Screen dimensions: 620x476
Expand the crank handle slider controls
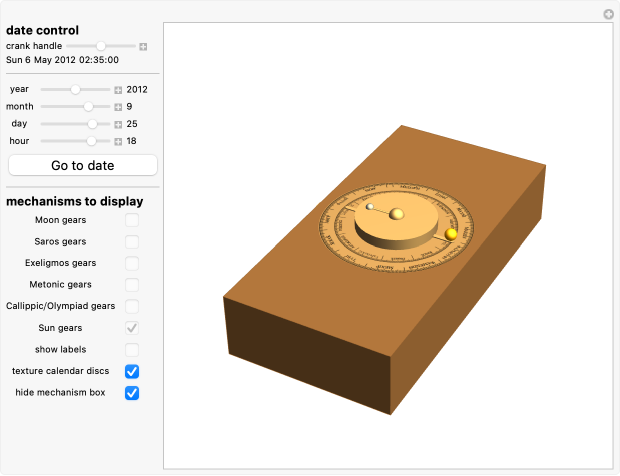tap(143, 46)
